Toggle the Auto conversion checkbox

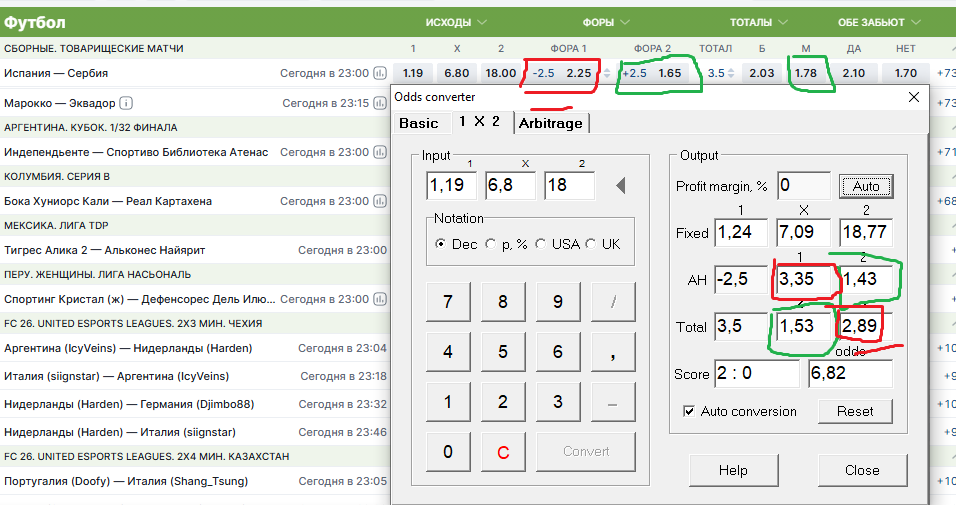point(689,411)
